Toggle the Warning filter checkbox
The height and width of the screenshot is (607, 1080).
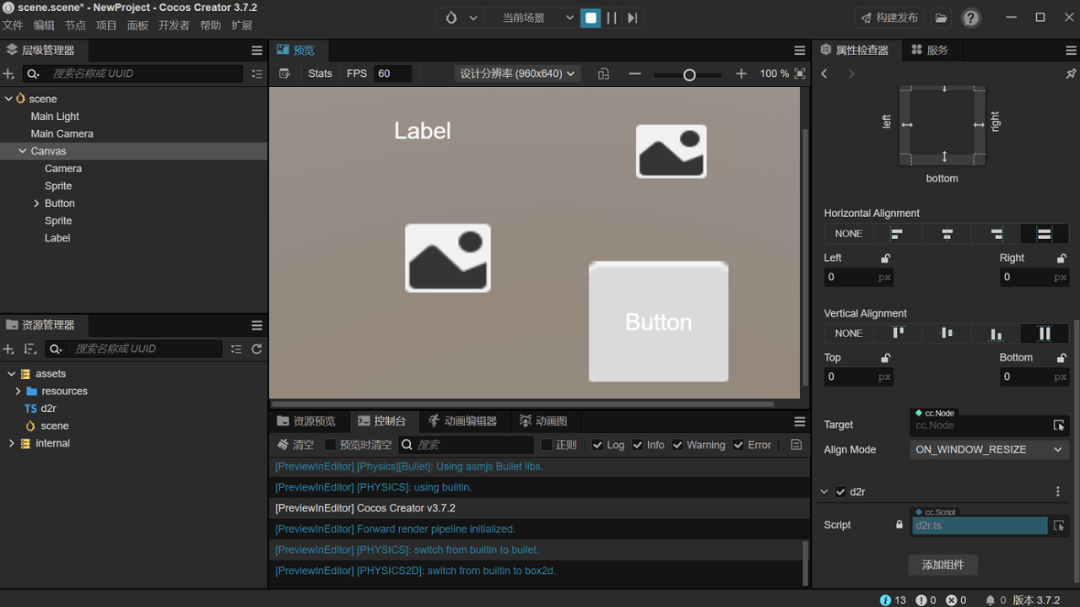point(678,445)
